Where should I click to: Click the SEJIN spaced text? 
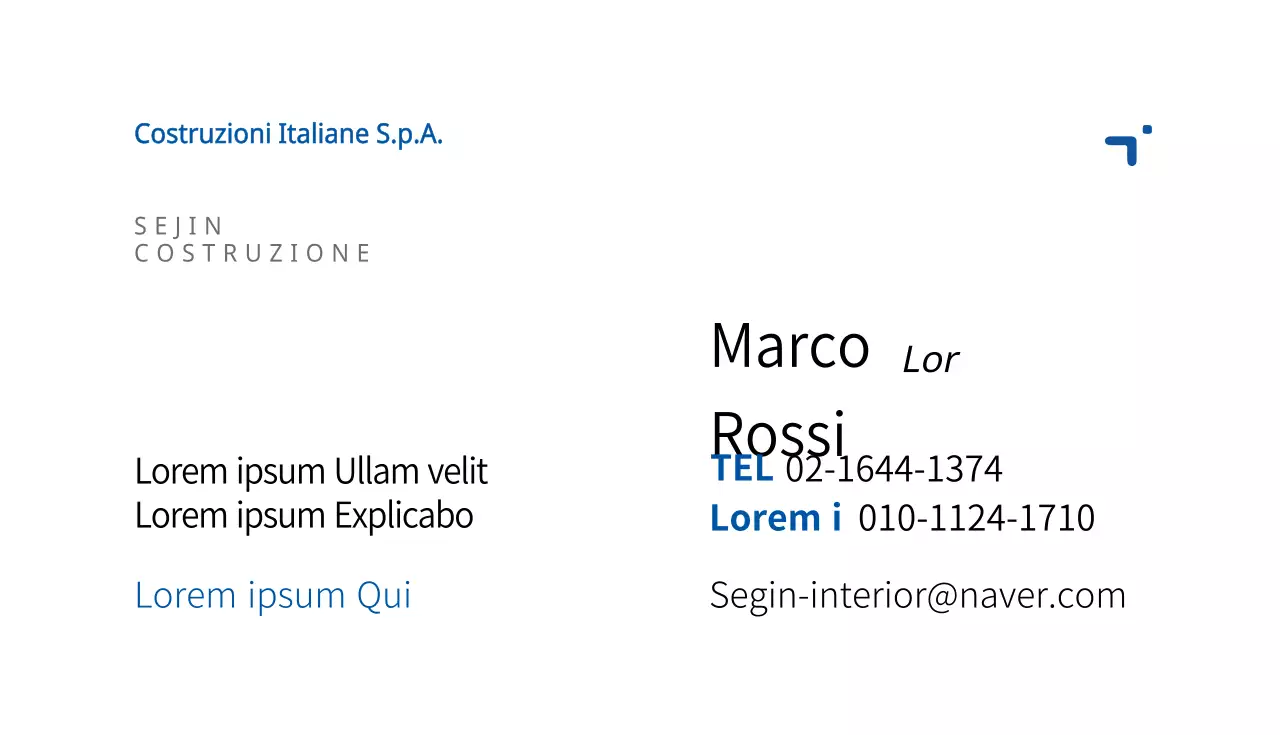(x=179, y=226)
